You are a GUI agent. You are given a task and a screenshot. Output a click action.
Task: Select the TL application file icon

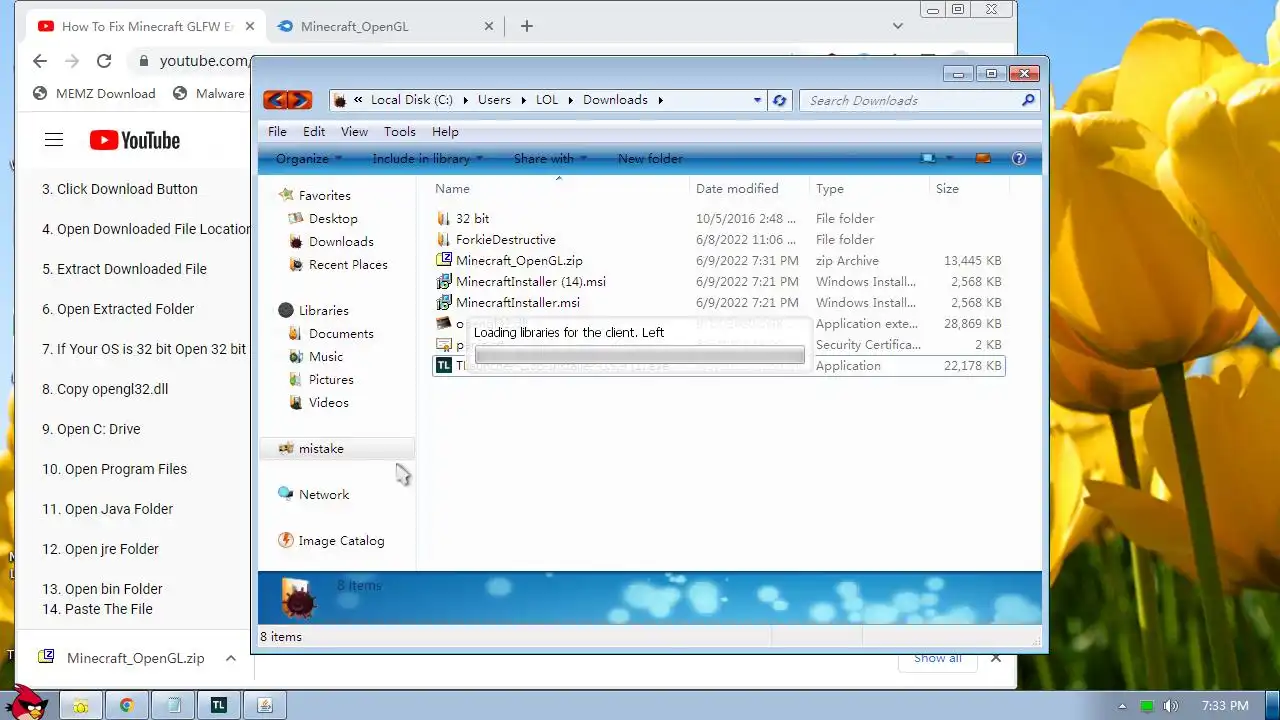tap(445, 365)
